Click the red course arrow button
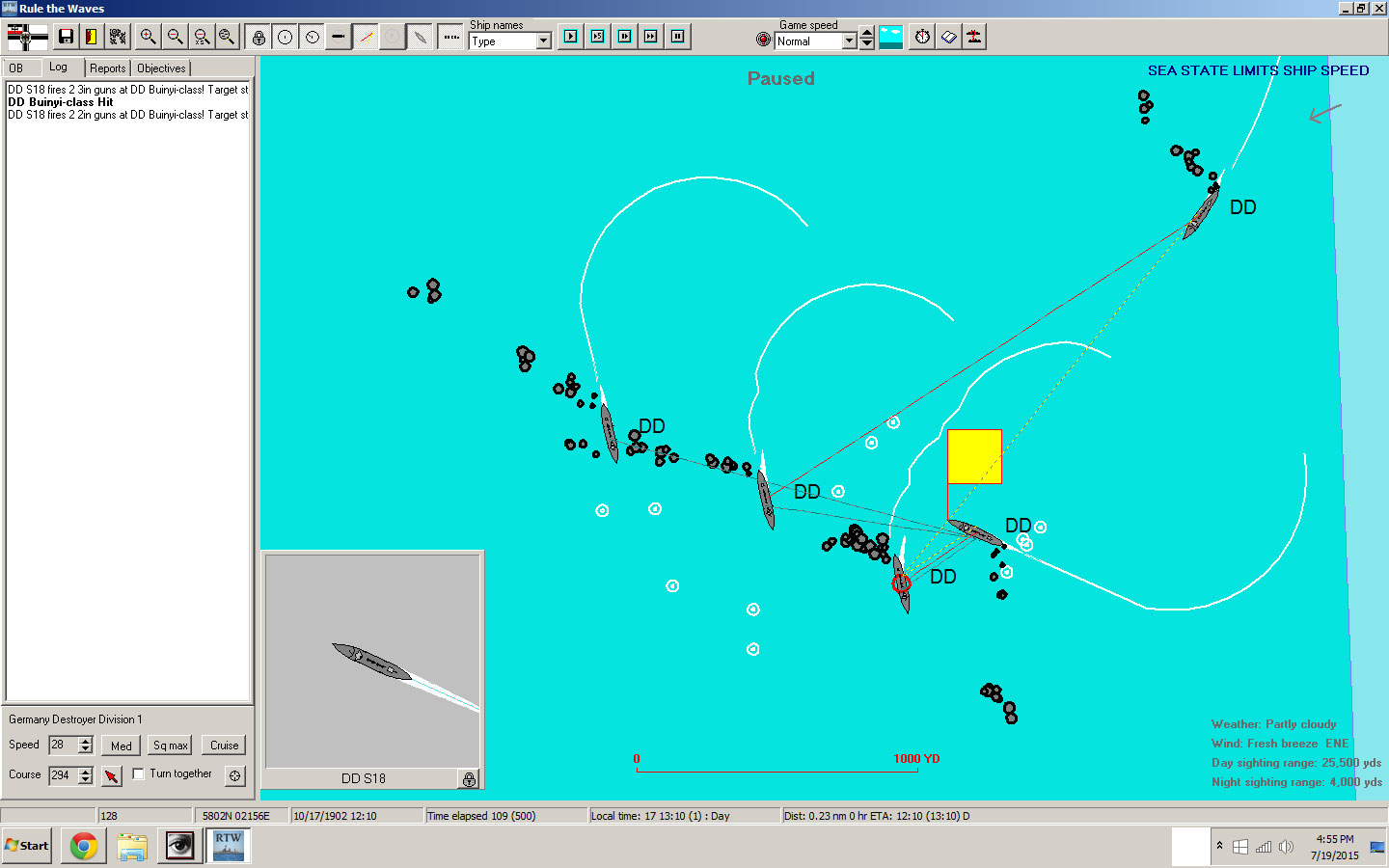This screenshot has width=1389, height=868. 112,775
